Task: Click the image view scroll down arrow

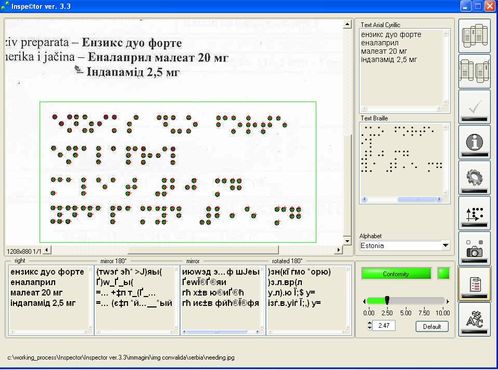Action: (347, 241)
